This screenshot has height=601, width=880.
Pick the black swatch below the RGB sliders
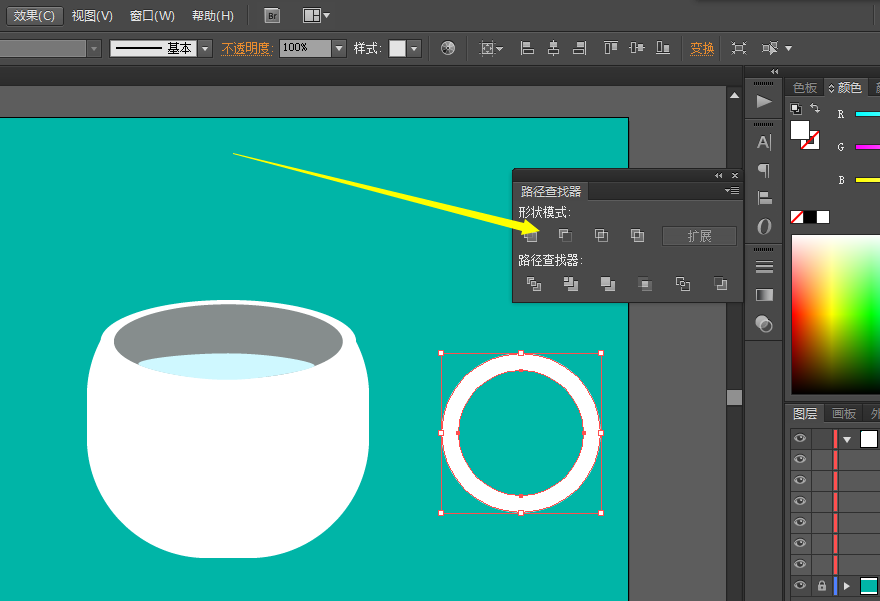point(810,217)
